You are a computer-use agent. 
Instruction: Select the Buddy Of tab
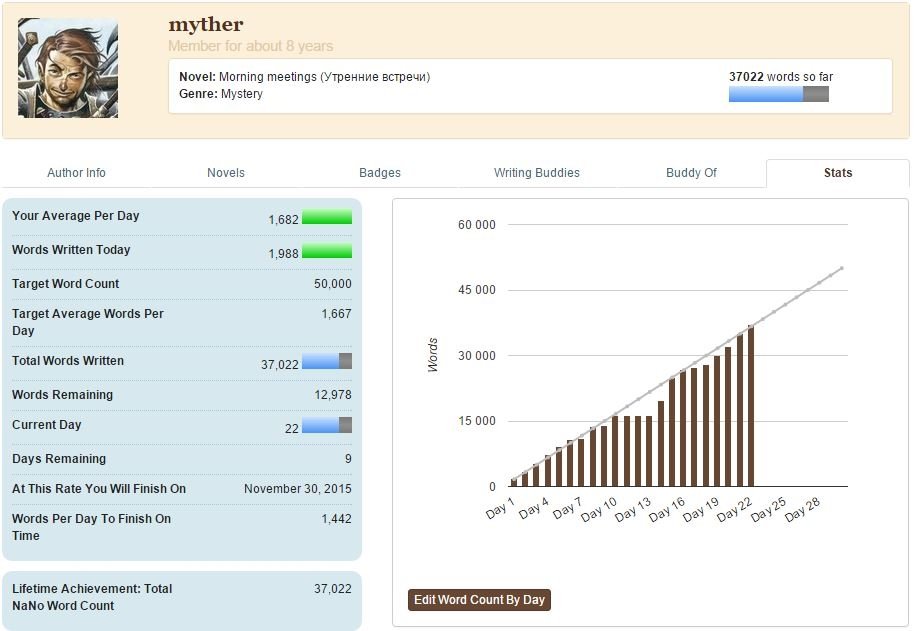[x=691, y=173]
